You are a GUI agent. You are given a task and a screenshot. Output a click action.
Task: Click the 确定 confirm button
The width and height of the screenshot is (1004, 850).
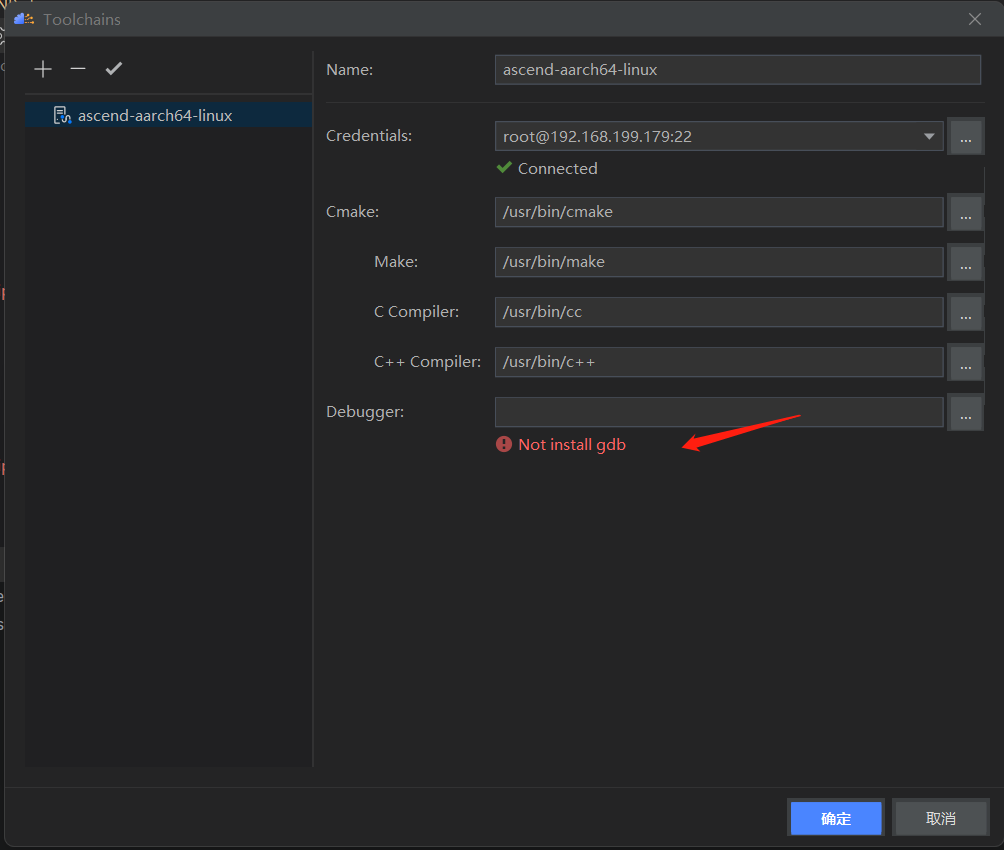[x=836, y=818]
